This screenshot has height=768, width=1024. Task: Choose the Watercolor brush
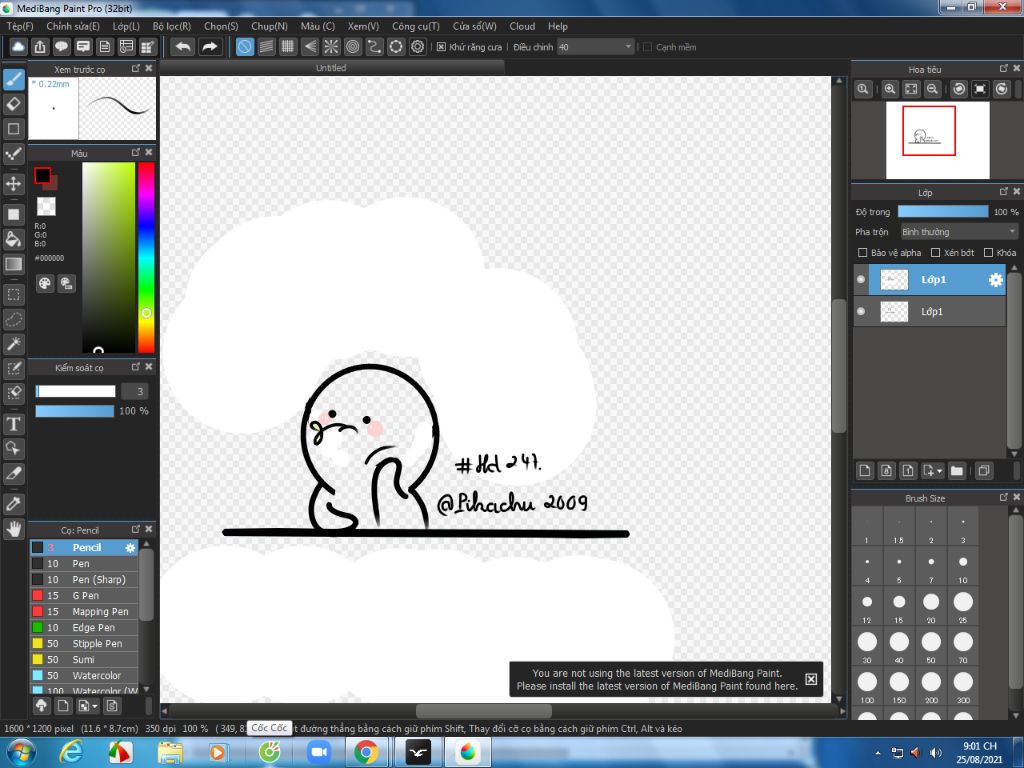(84, 676)
